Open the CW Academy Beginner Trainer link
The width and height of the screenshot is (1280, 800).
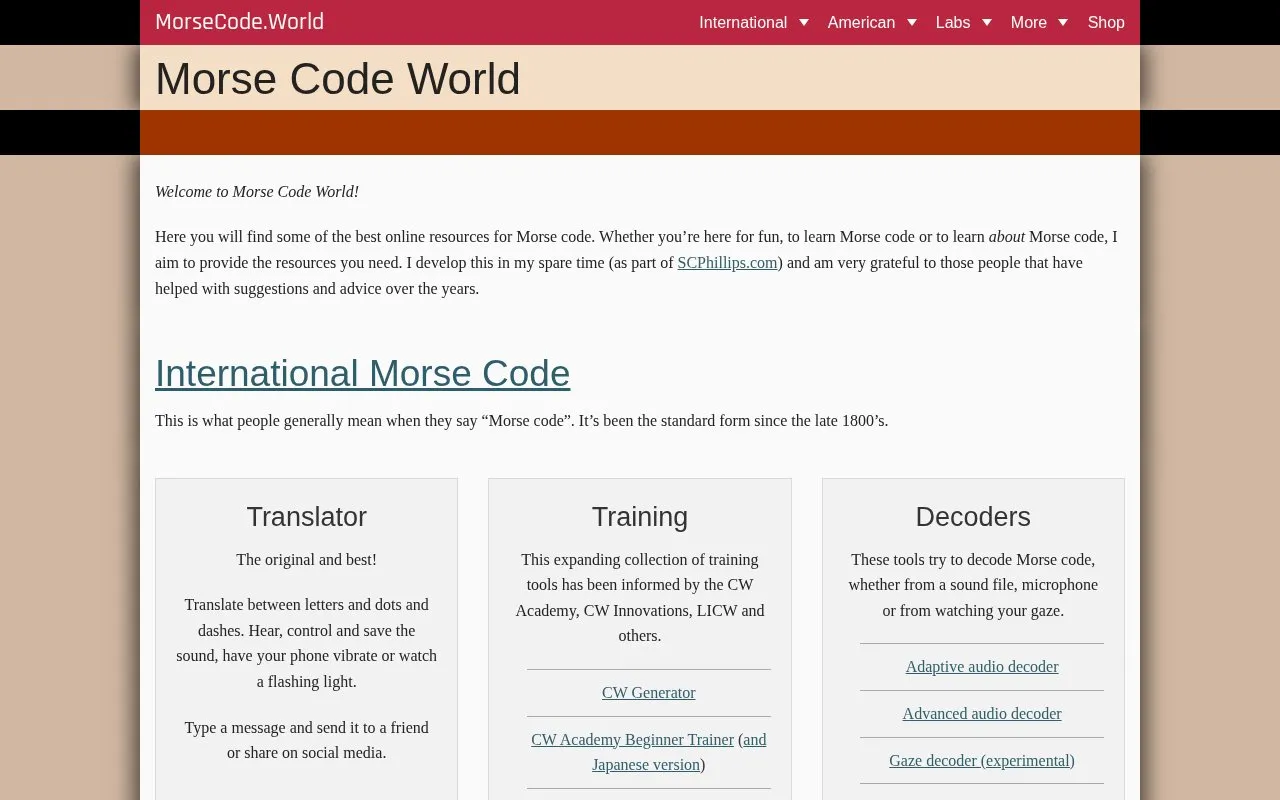click(632, 740)
